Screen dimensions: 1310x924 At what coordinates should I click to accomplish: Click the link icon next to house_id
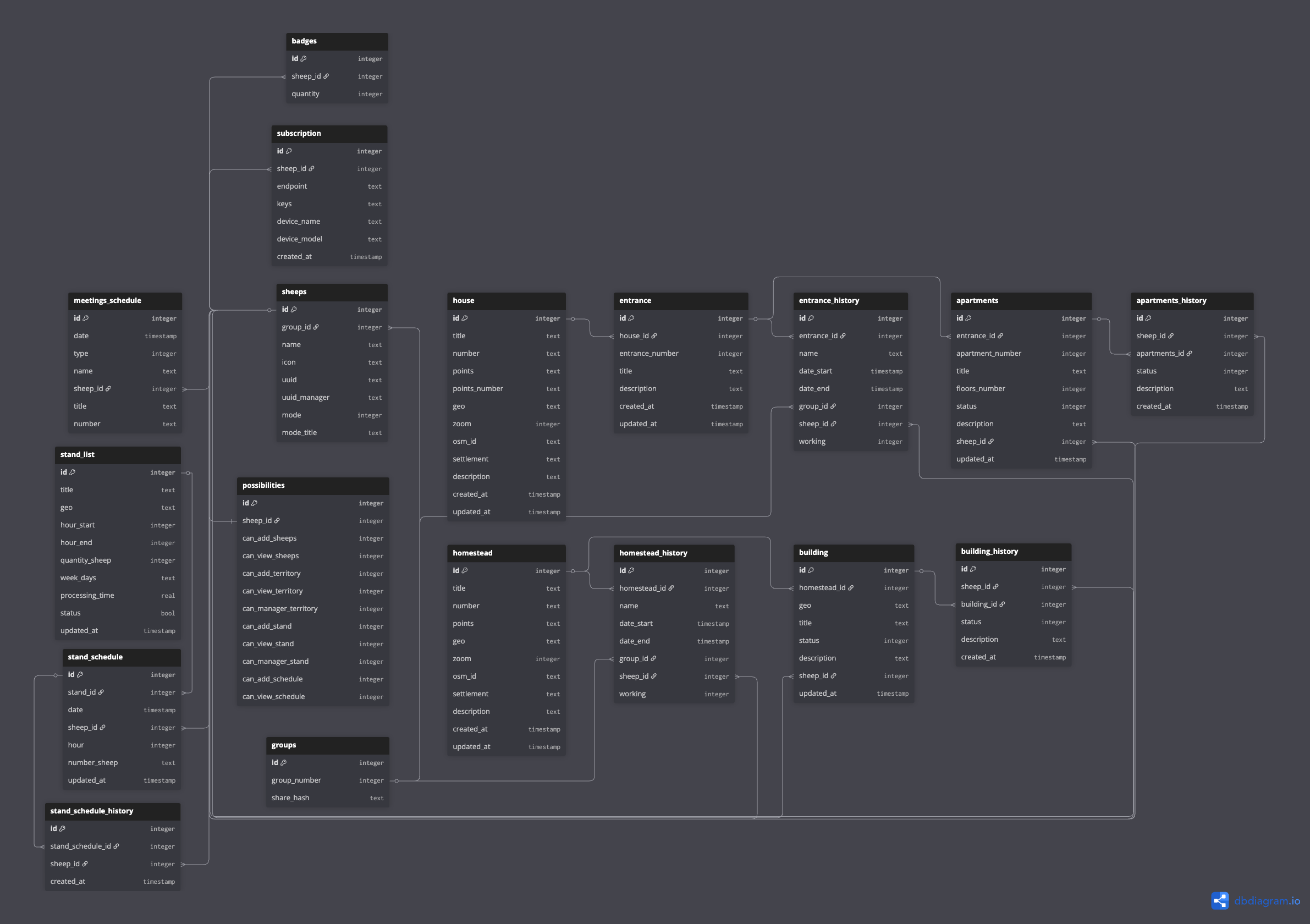654,336
